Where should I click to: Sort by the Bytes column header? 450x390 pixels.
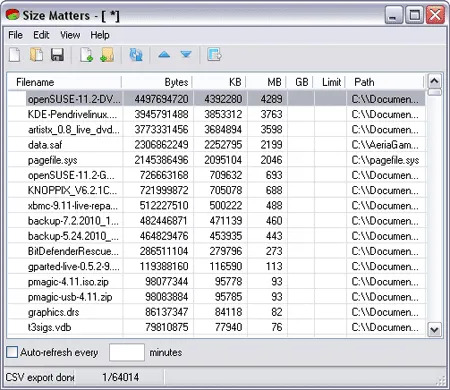[x=157, y=82]
